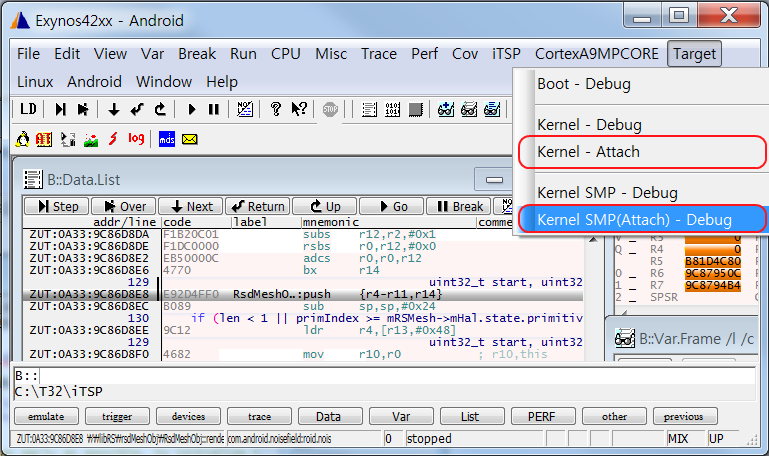Click the context help pointer icon

click(298, 109)
